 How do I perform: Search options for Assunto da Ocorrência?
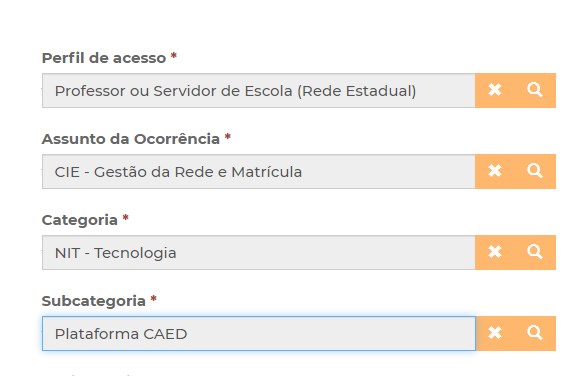tap(535, 171)
